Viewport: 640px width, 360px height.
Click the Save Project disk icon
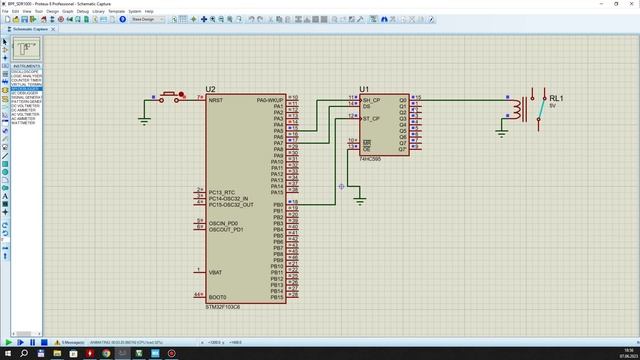click(x=24, y=19)
